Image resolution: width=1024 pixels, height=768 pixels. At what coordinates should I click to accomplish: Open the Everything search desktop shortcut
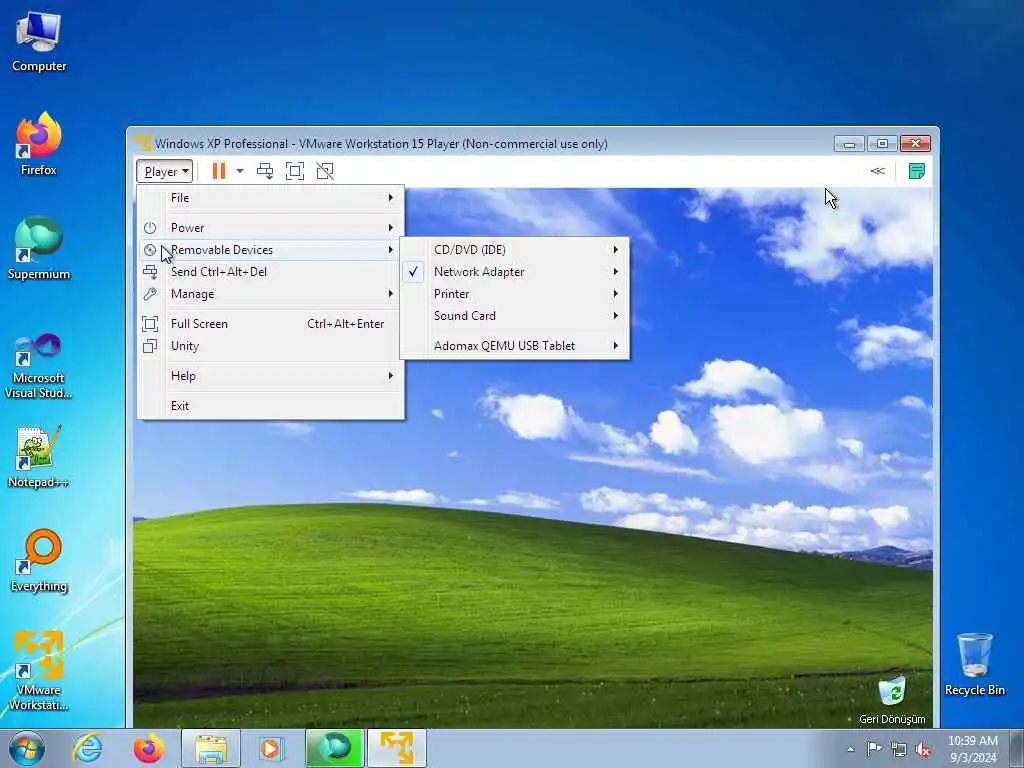tap(39, 560)
